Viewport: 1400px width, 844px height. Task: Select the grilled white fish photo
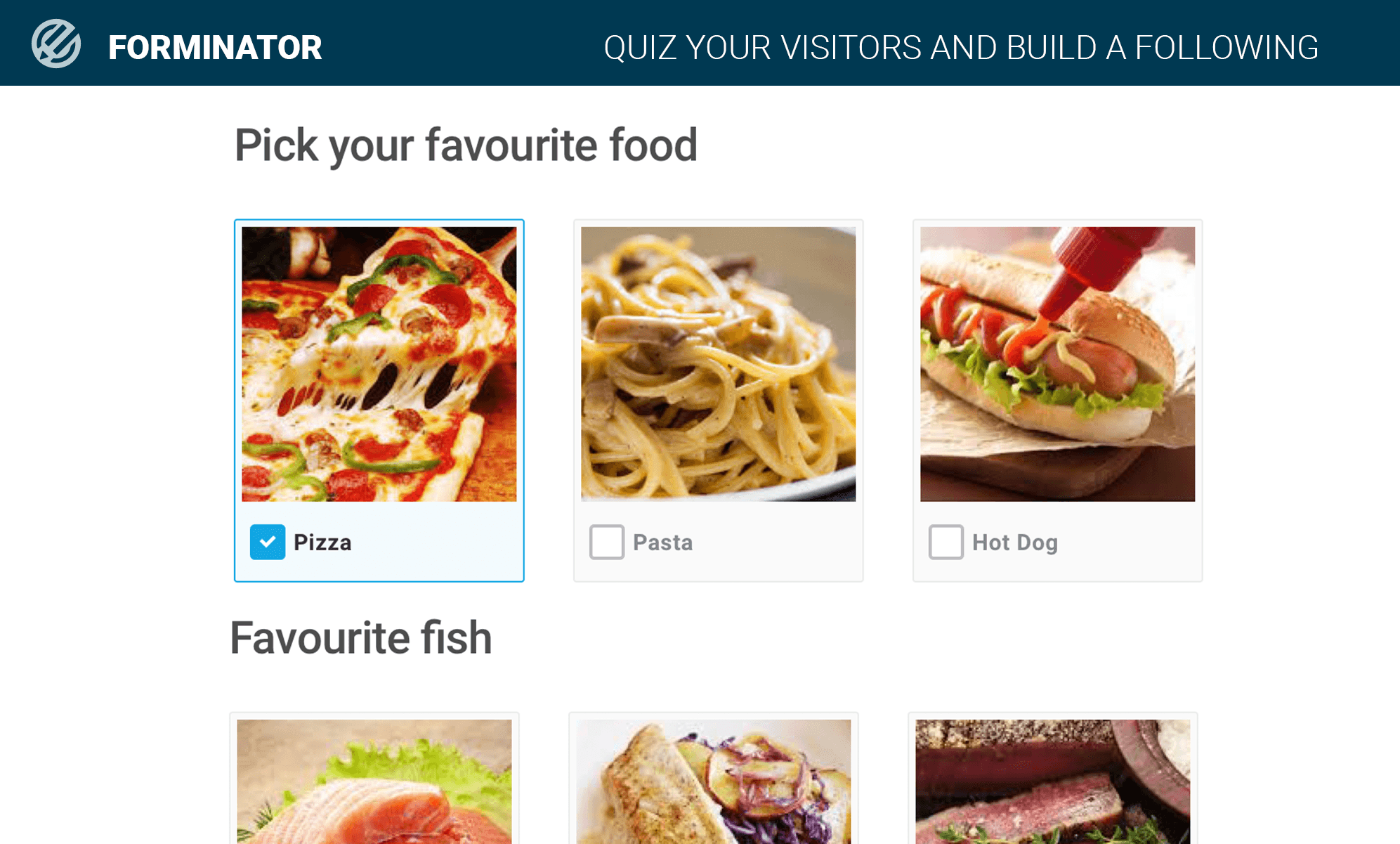point(714,781)
